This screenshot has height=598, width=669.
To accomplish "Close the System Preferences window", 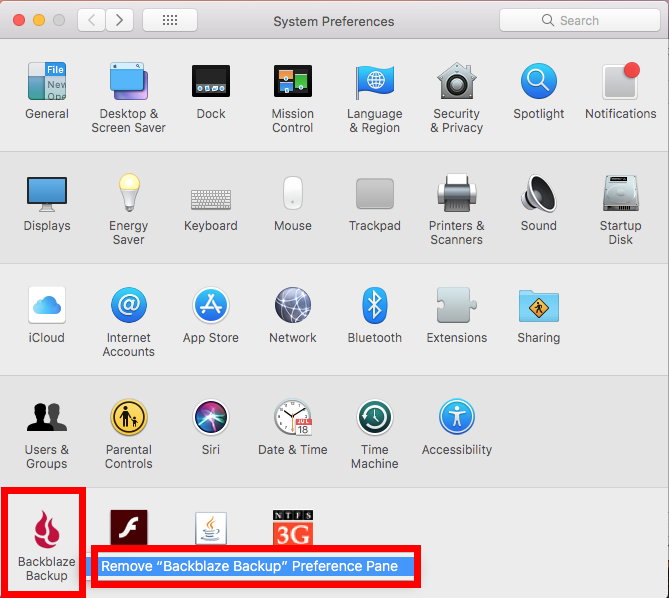I will coord(19,20).
